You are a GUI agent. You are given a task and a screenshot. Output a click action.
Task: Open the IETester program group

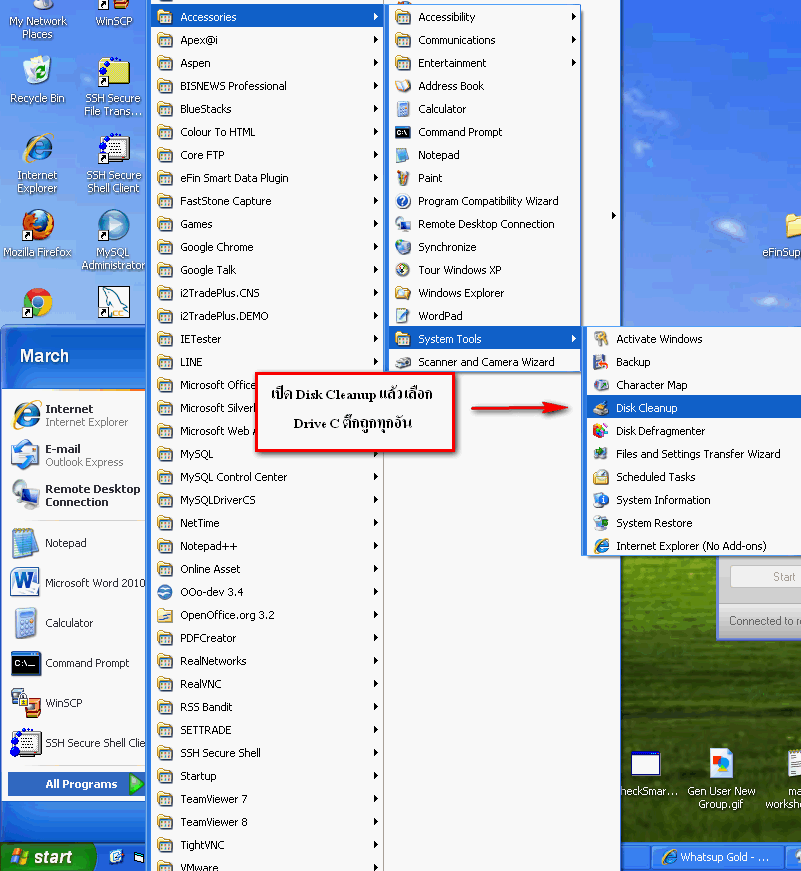click(267, 339)
